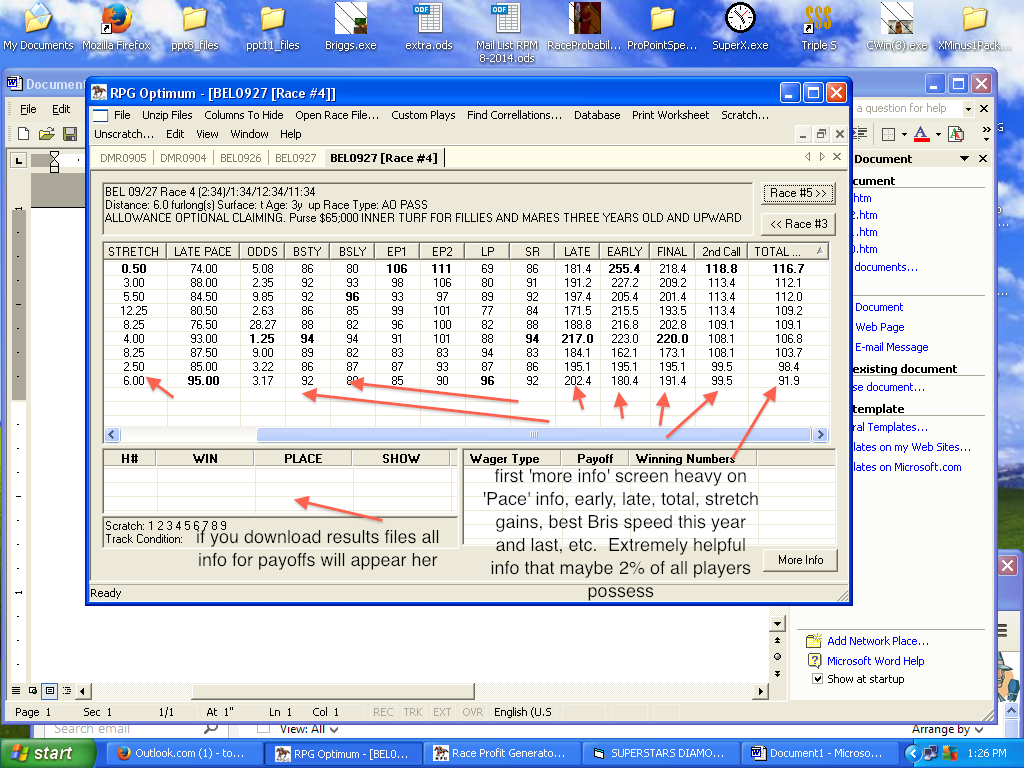Click the More Info button
The image size is (1024, 768).
coord(800,560)
